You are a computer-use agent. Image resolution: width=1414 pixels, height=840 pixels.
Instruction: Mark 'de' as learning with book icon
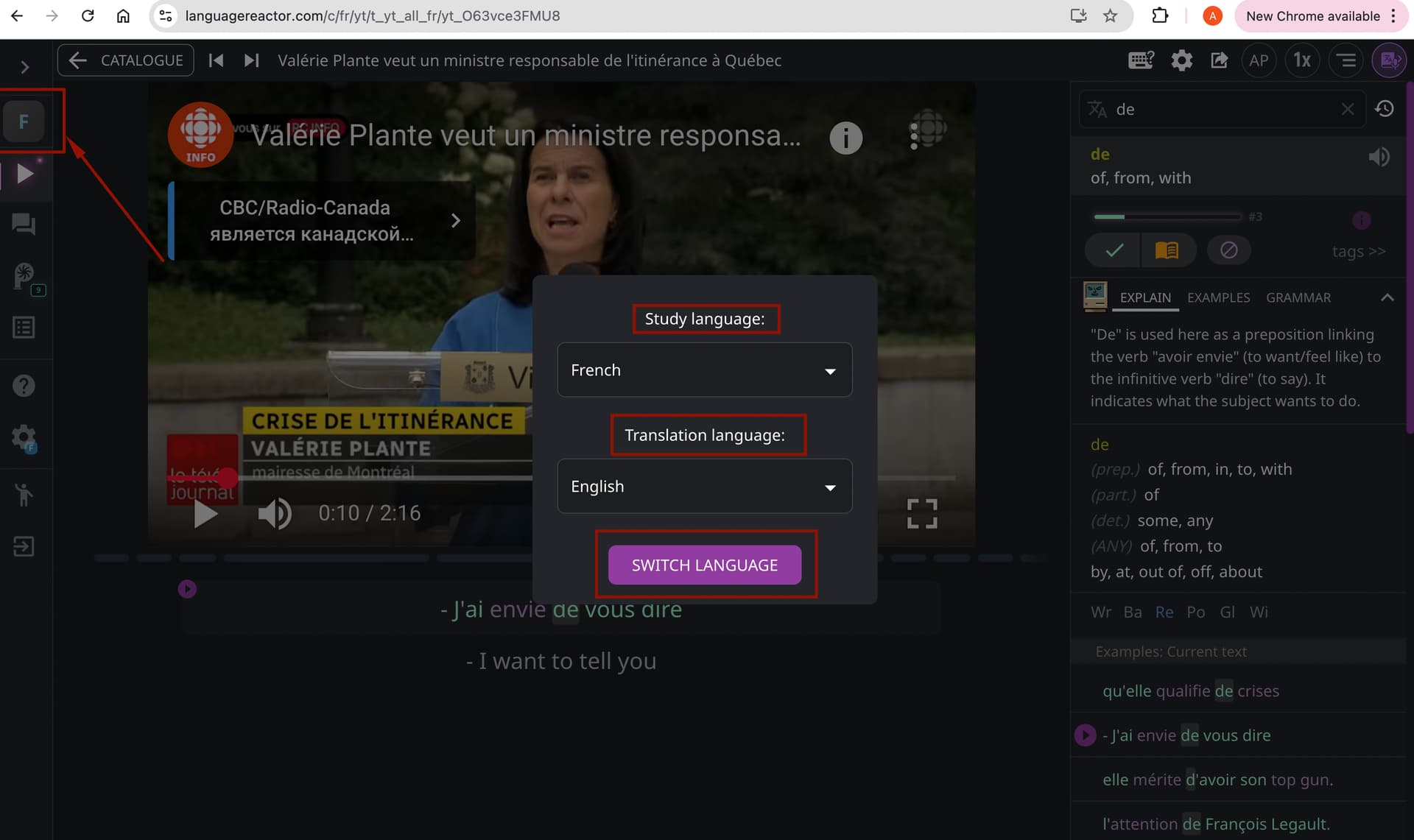(1166, 250)
